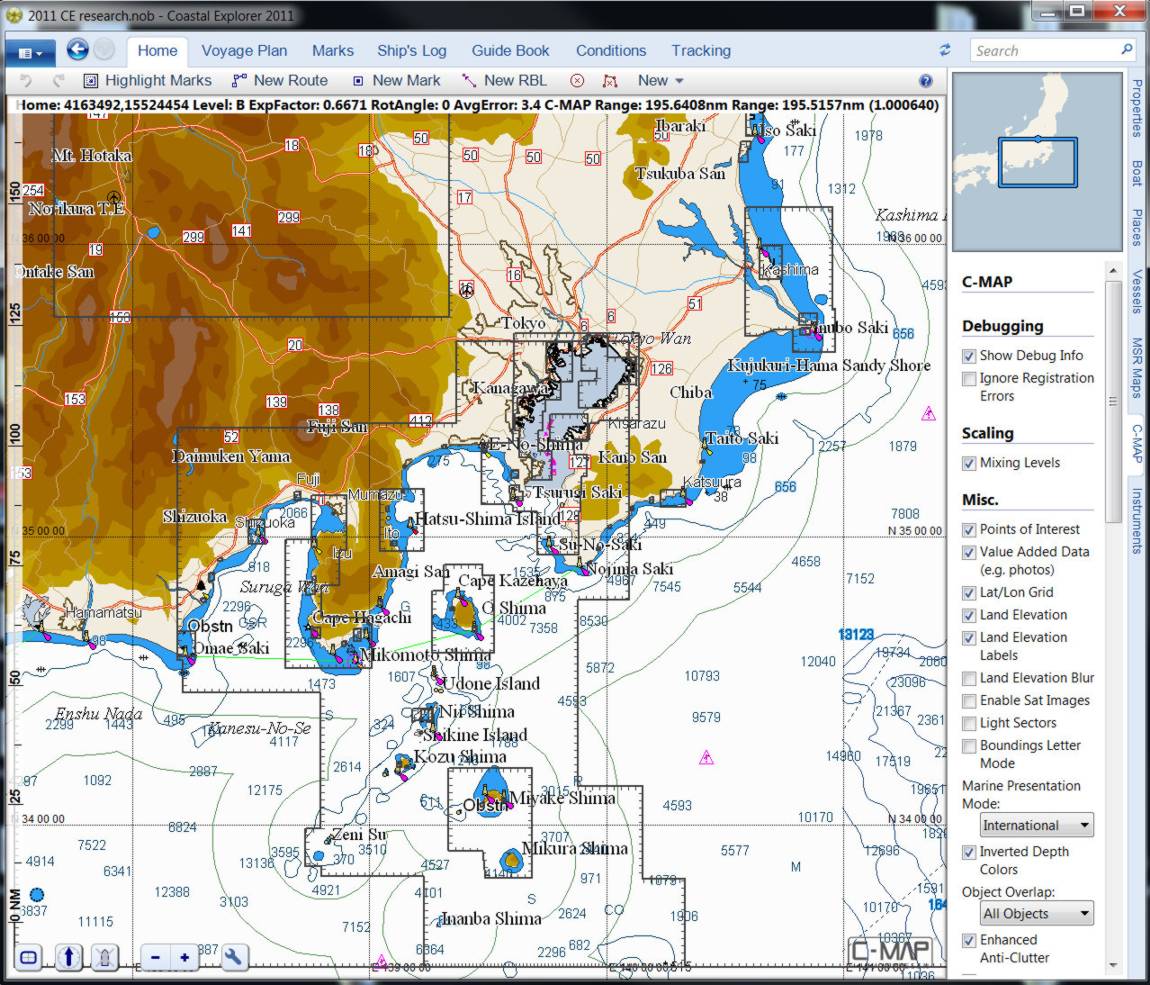The image size is (1150, 985).
Task: Go back with the blue arrow button
Action: tap(78, 50)
